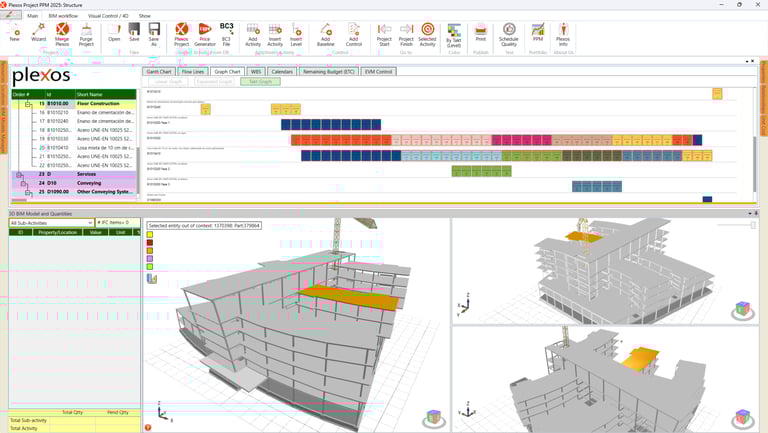This screenshot has height=433, width=768.
Task: Open the Calendars tab
Action: pyautogui.click(x=282, y=72)
